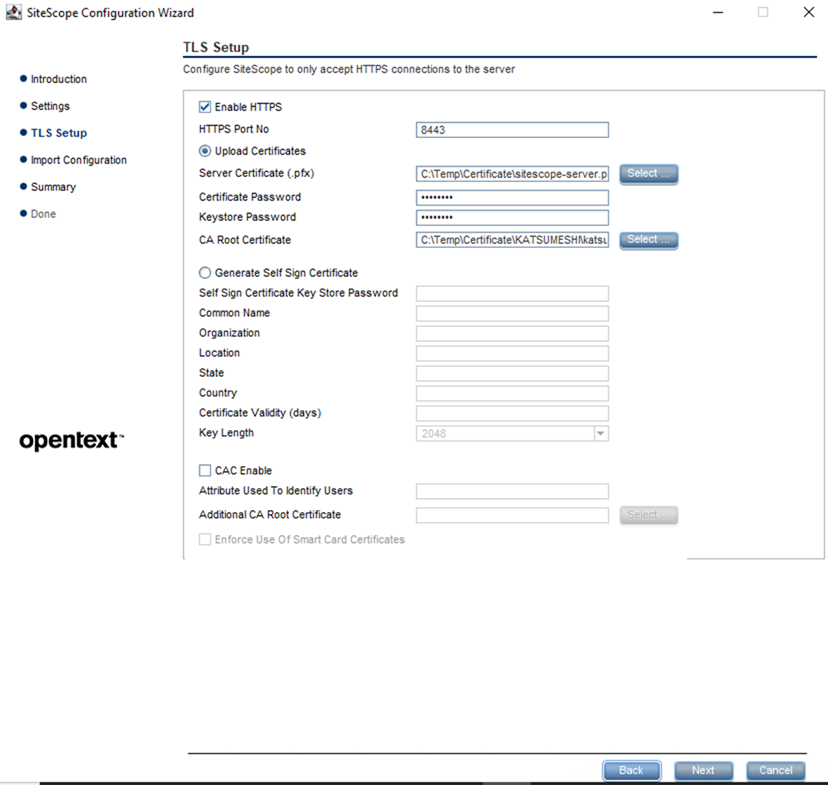Focus the HTTPS Port No field
Image resolution: width=828 pixels, height=785 pixels.
(x=512, y=130)
